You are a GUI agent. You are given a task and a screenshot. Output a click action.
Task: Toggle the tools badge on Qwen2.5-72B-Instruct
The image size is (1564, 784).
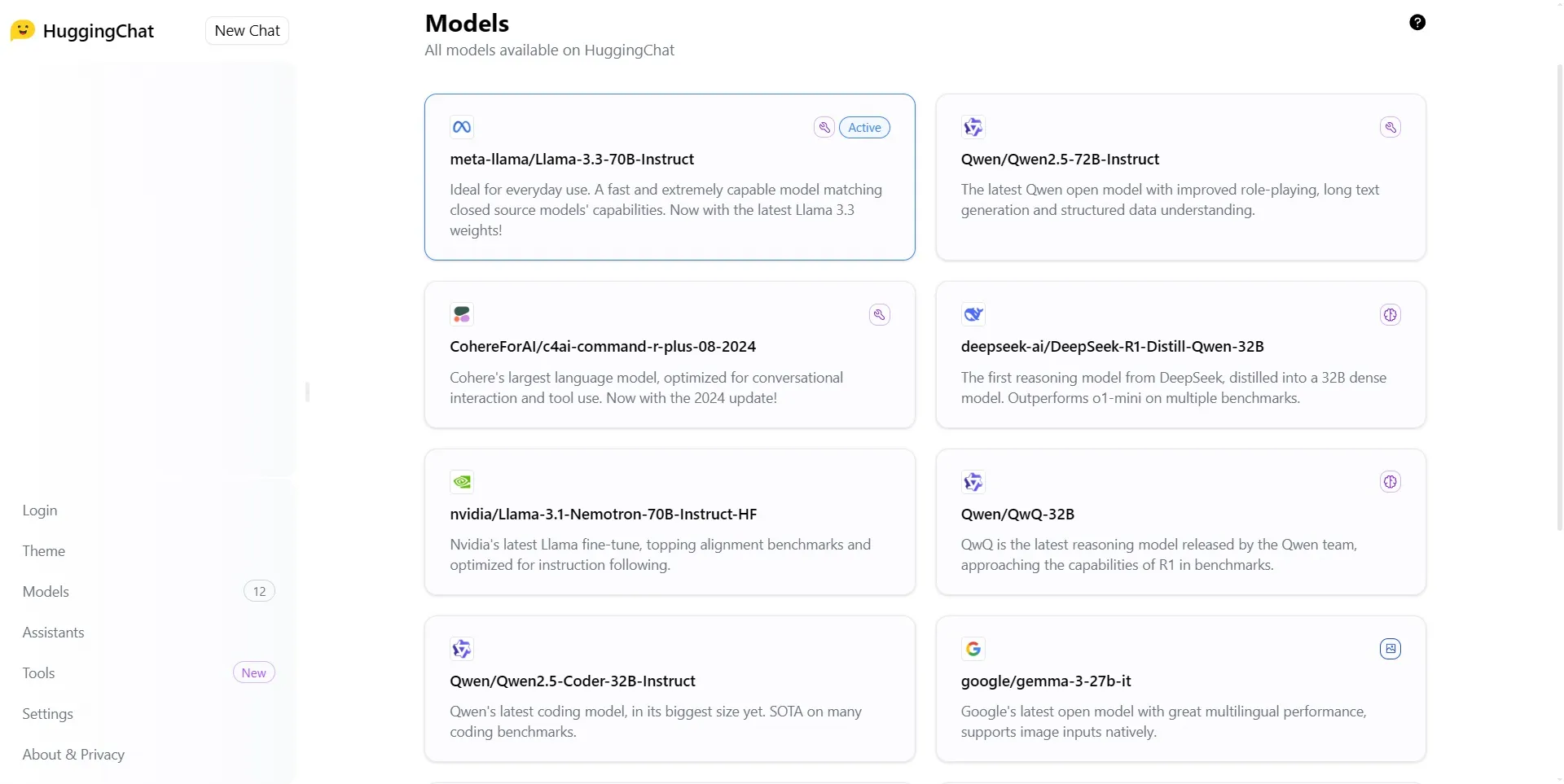point(1390,127)
